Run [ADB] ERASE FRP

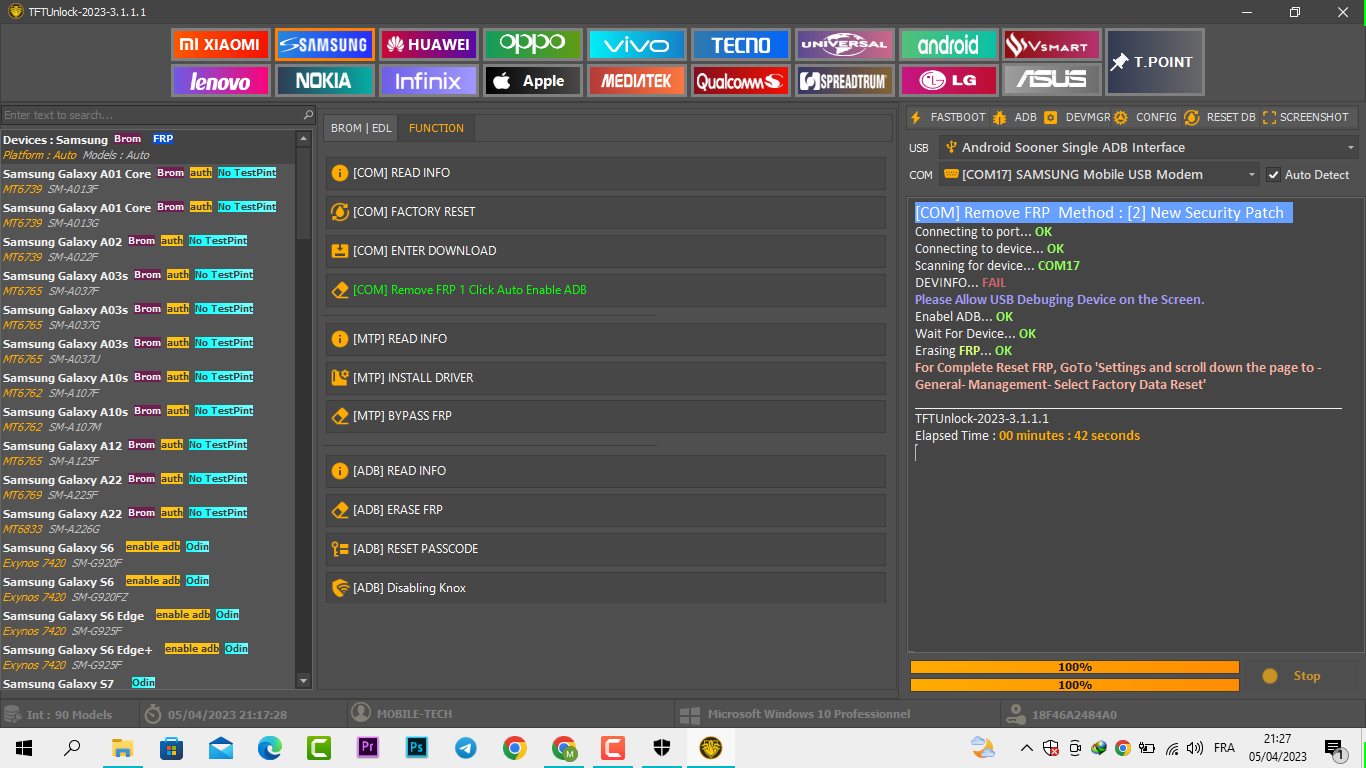[x=606, y=510]
